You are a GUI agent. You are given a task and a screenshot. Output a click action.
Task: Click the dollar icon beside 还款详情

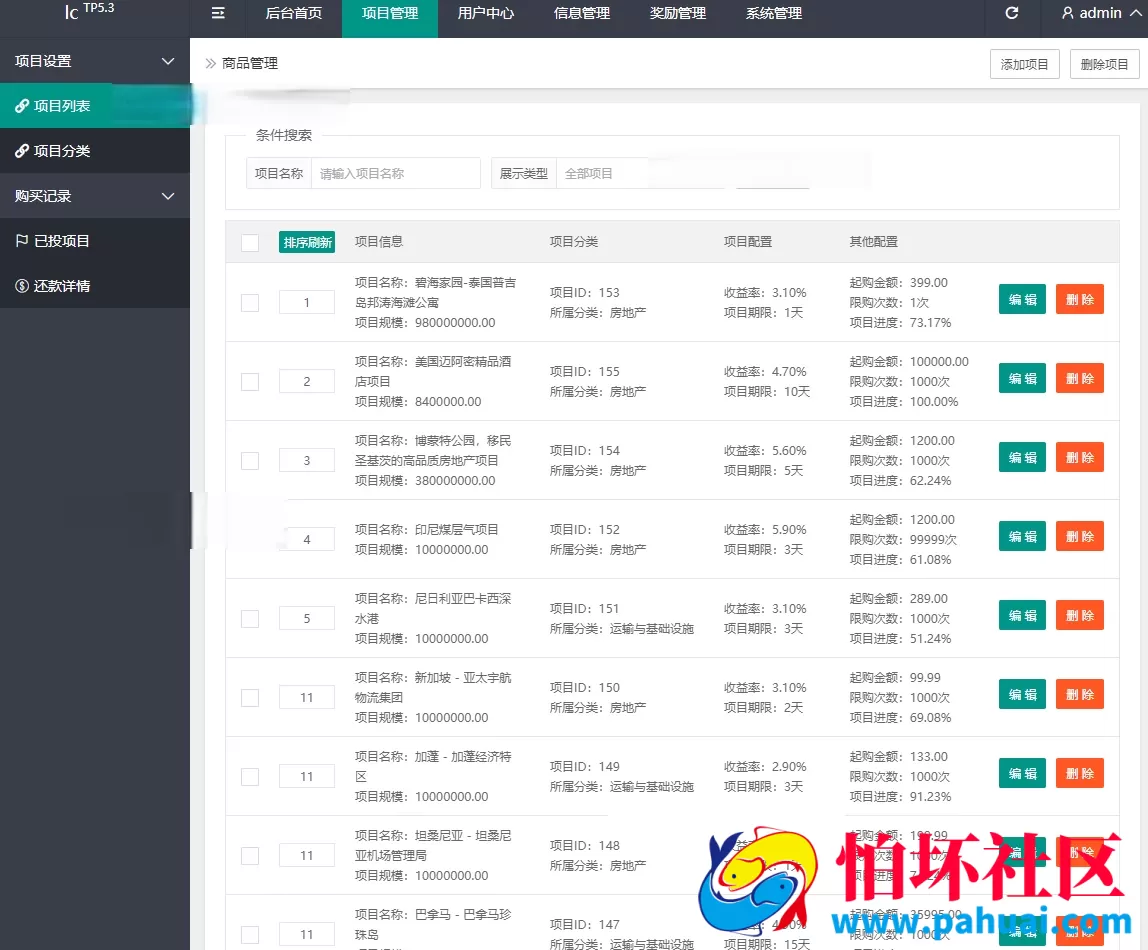pos(22,286)
